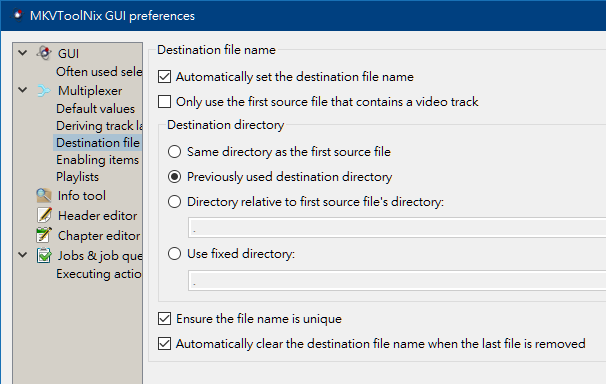Collapse the Jobs & job queue section
Image resolution: width=606 pixels, height=384 pixels.
pyautogui.click(x=23, y=255)
